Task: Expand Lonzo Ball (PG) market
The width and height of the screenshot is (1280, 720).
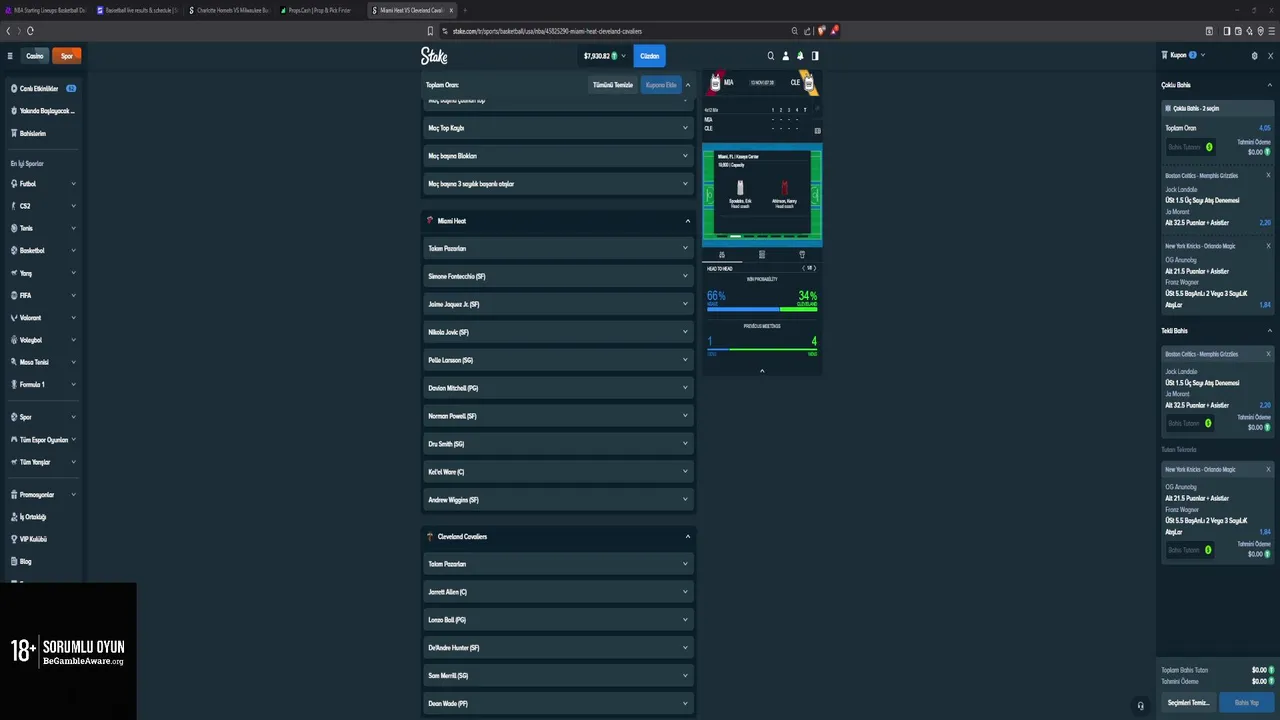Action: (558, 620)
